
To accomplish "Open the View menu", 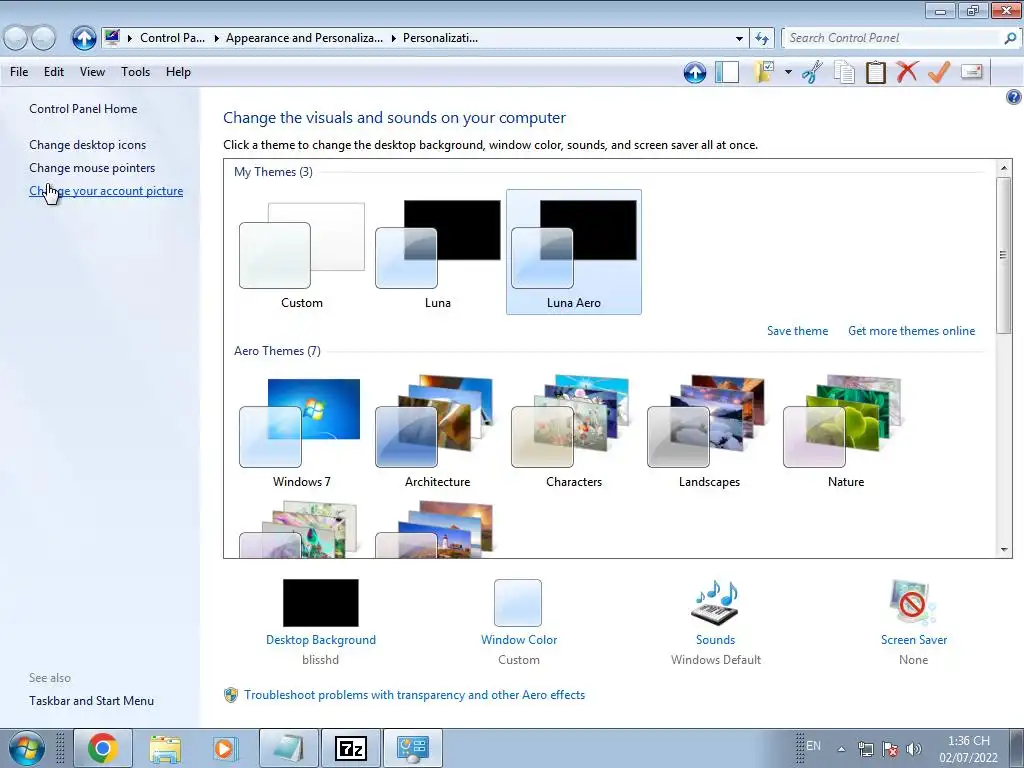I will point(92,72).
